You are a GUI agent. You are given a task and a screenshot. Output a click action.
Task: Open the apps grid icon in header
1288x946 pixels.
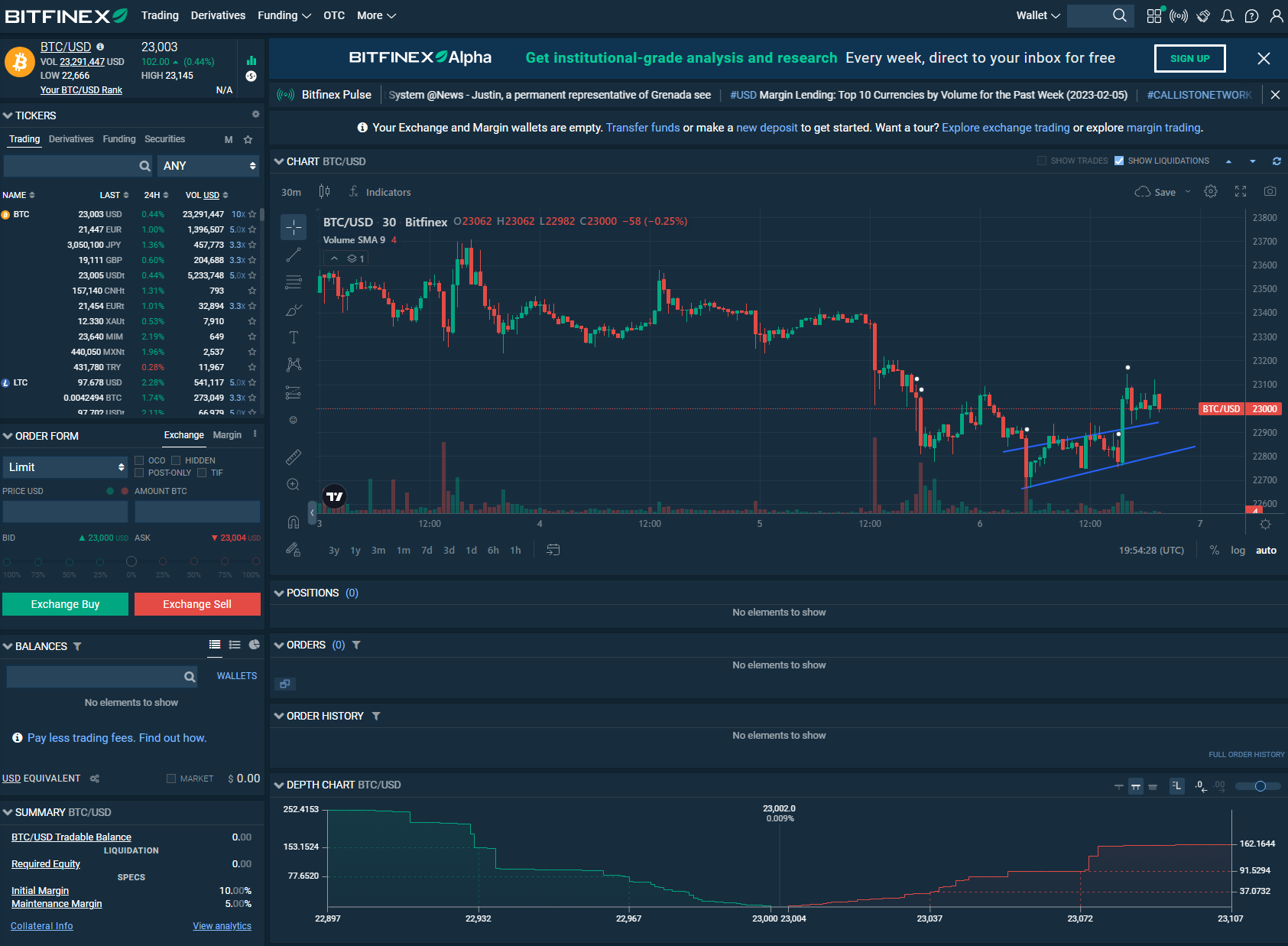pyautogui.click(x=1154, y=15)
